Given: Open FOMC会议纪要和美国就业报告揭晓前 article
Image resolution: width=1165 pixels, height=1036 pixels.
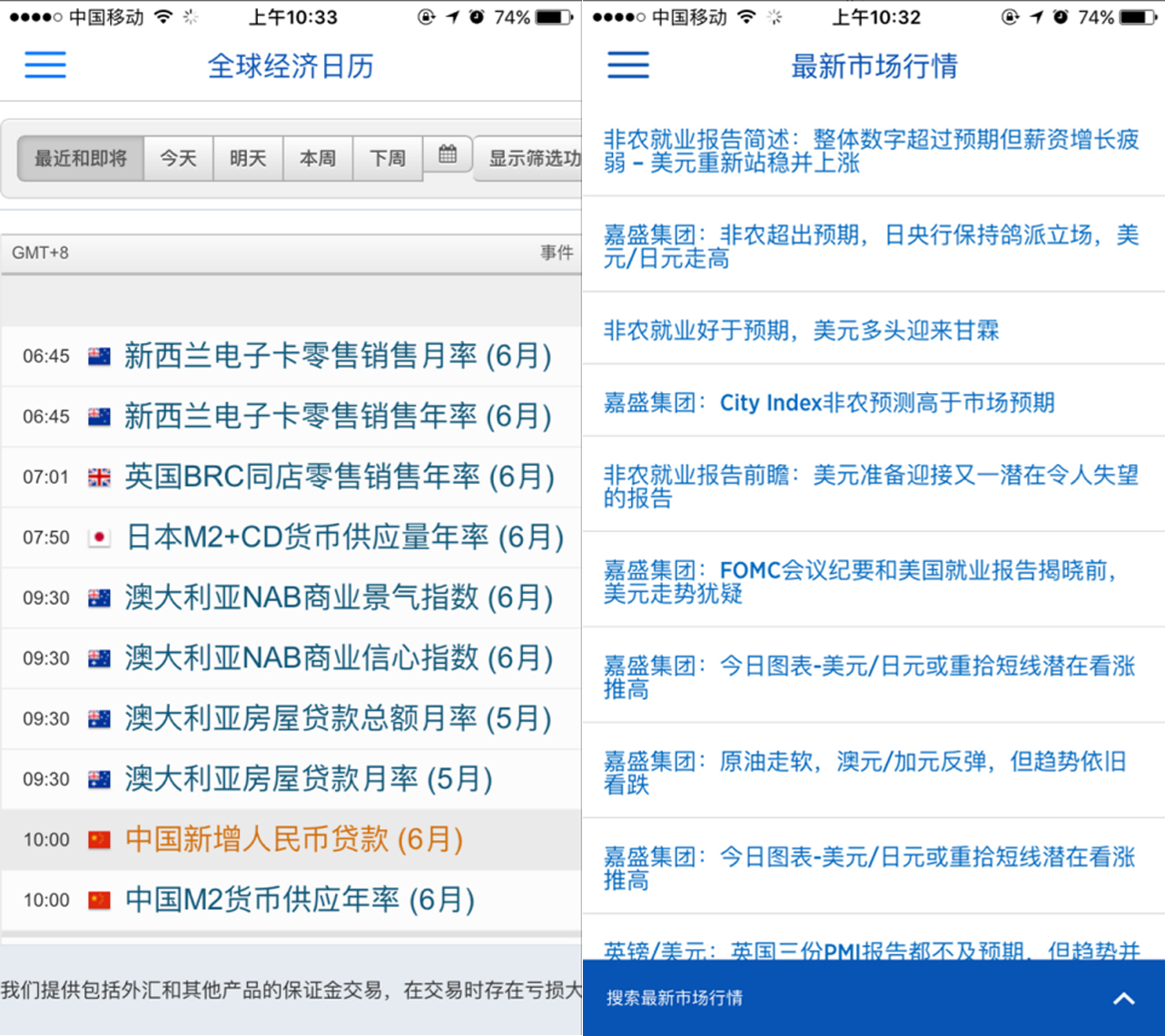Looking at the screenshot, I should (861, 581).
